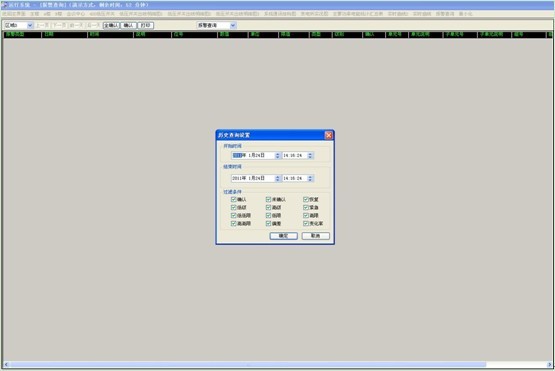This screenshot has height=371, width=555.
Task: Click the end time spinner arrows
Action: [x=310, y=178]
